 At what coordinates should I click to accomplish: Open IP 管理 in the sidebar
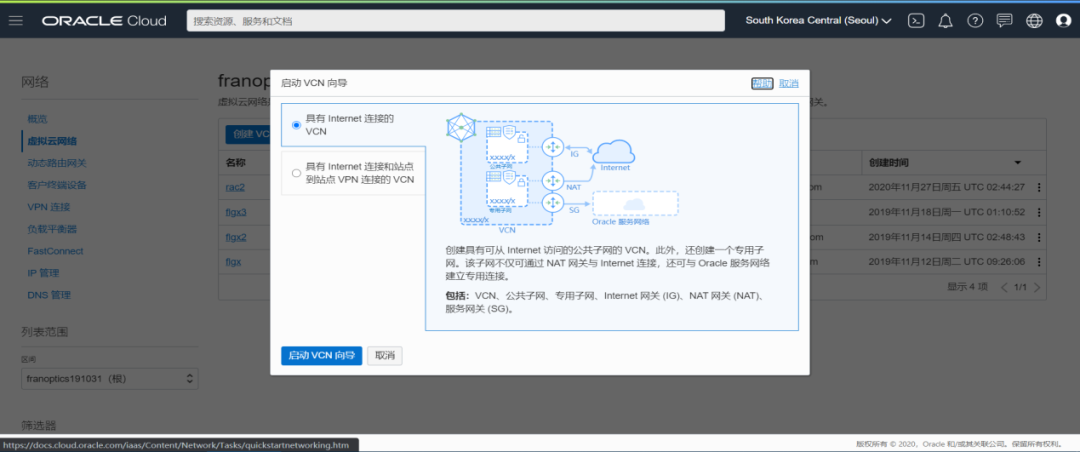coord(45,273)
